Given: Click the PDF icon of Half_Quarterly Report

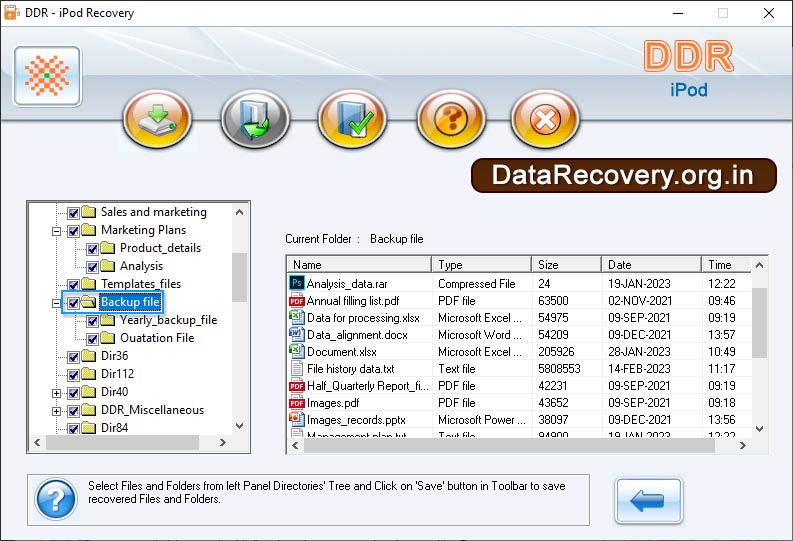Looking at the screenshot, I should [x=297, y=386].
